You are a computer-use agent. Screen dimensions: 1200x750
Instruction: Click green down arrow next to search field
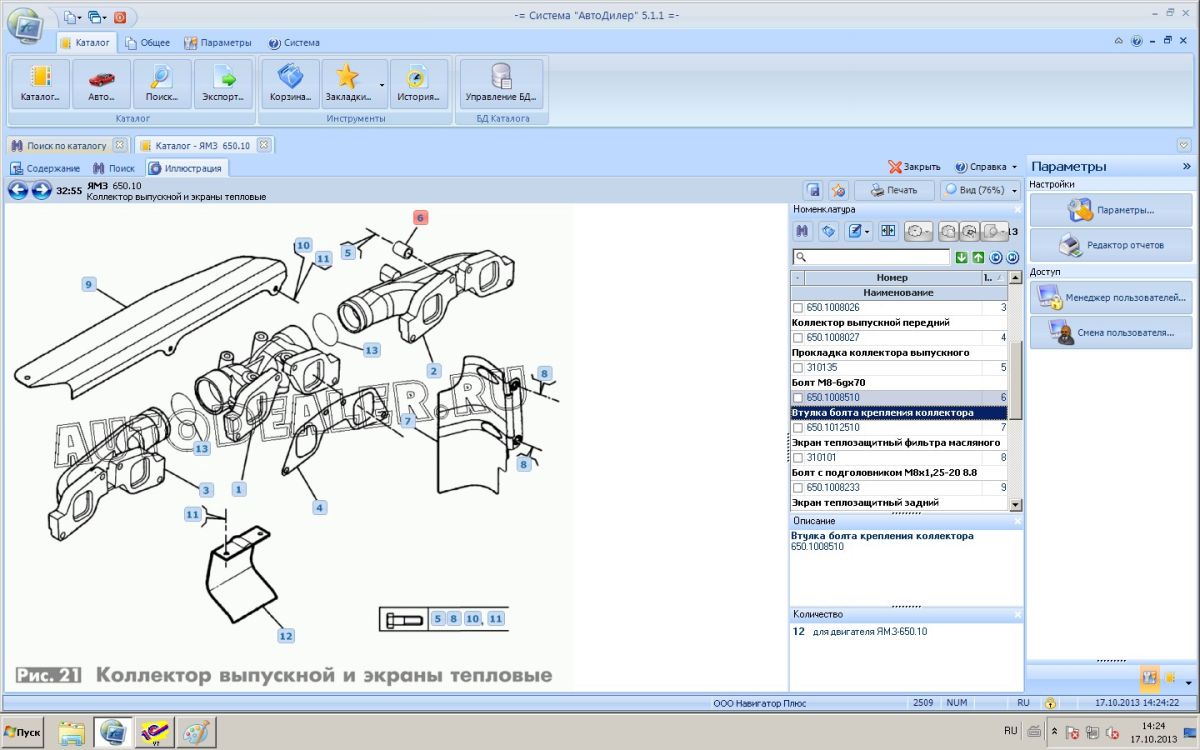pos(961,257)
